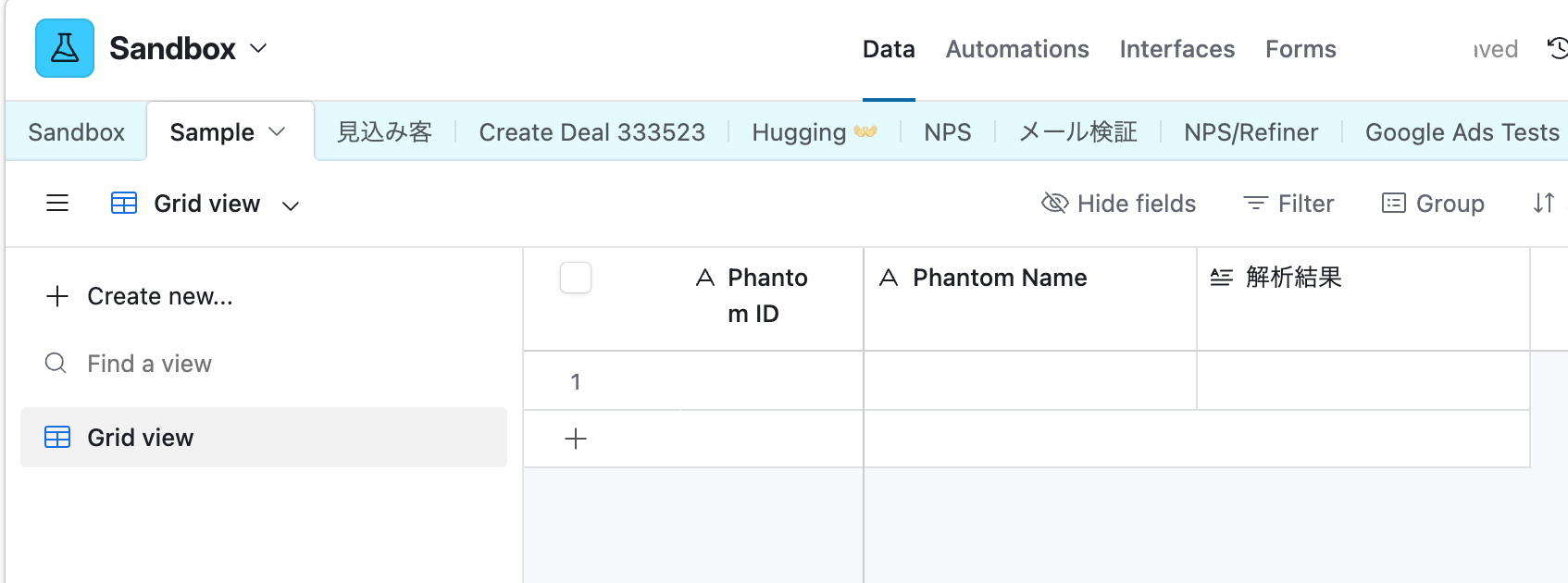Click the Sandbox flask base icon
Viewport: 1568px width, 583px height.
(x=65, y=48)
